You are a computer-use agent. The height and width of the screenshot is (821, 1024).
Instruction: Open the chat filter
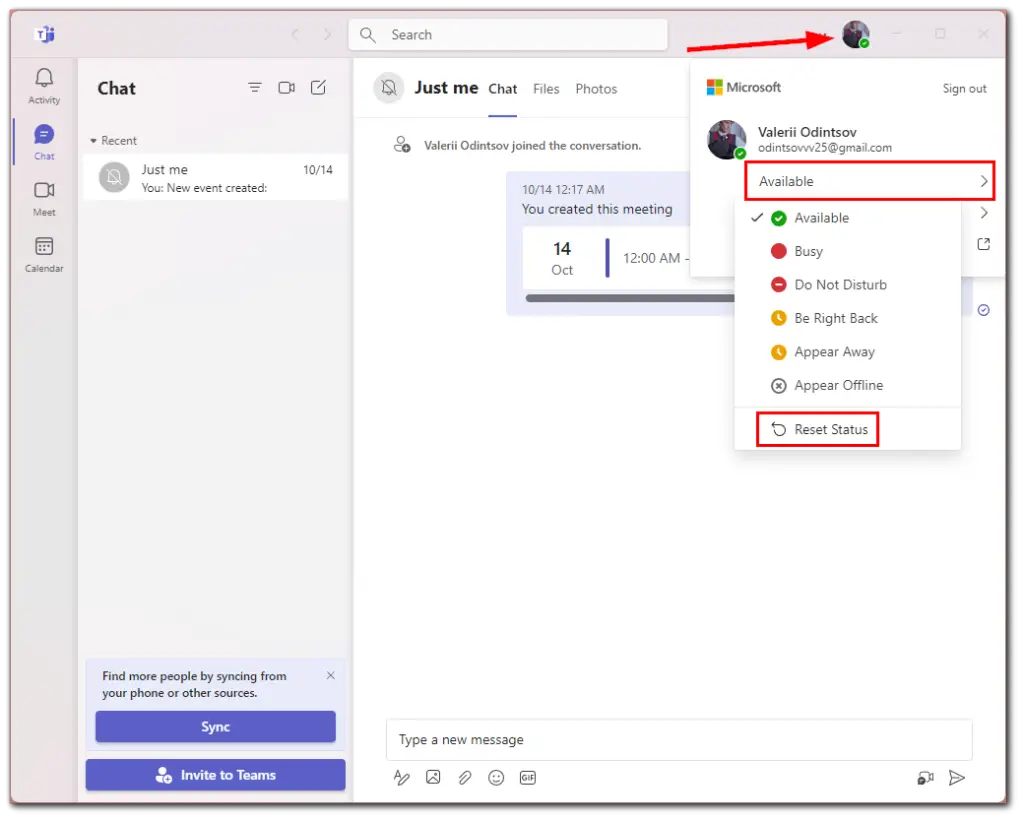[x=255, y=88]
